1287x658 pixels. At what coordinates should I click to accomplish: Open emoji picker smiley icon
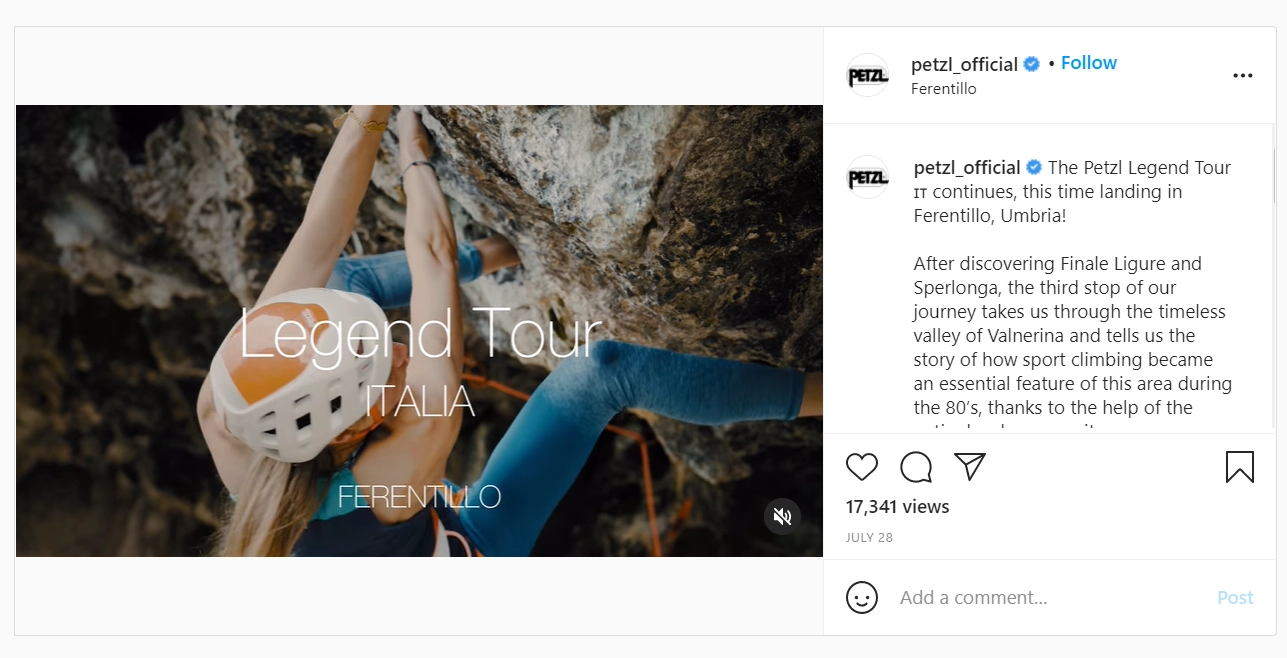point(862,598)
